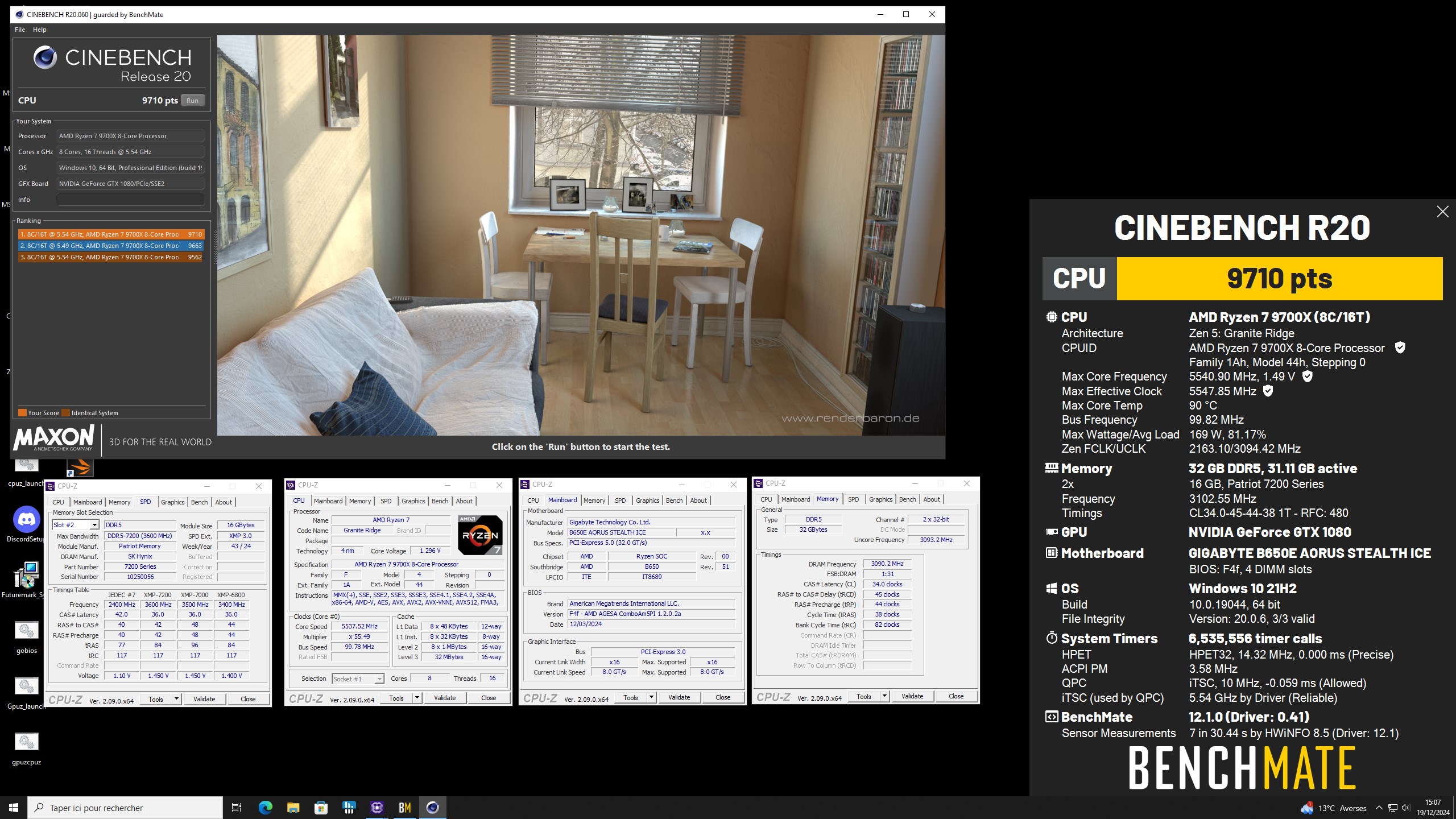The width and height of the screenshot is (1456, 819).
Task: Click the 'Taper ici pour rechercher' search box
Action: (125, 808)
